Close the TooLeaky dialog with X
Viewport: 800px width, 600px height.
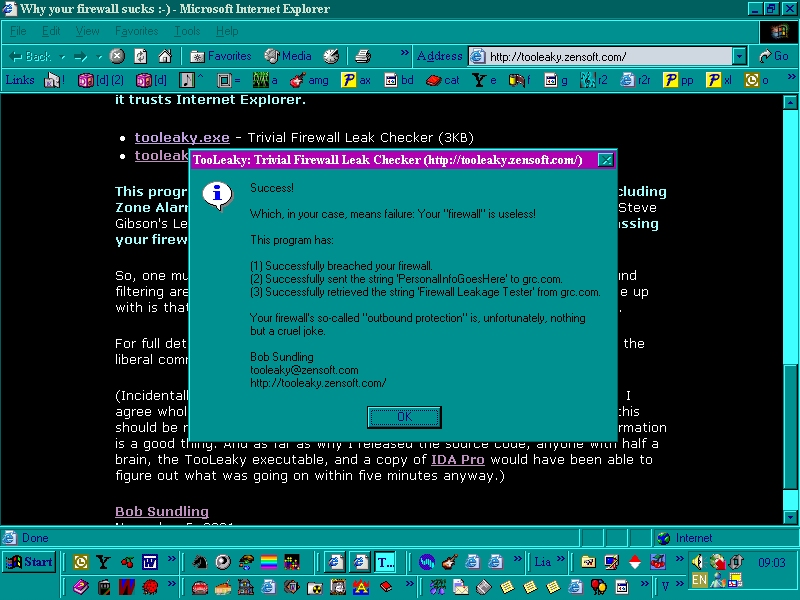pyautogui.click(x=605, y=160)
